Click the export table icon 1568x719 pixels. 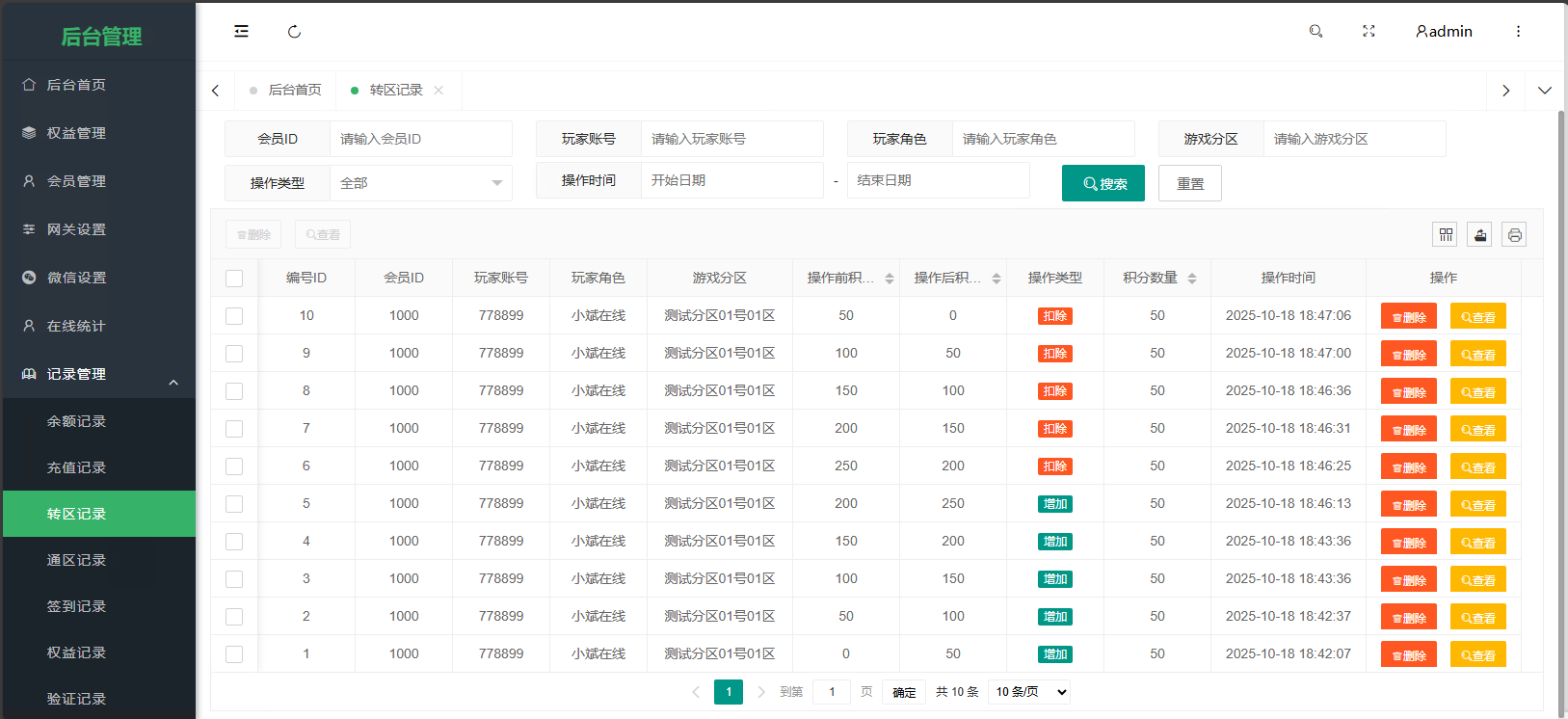click(1480, 234)
